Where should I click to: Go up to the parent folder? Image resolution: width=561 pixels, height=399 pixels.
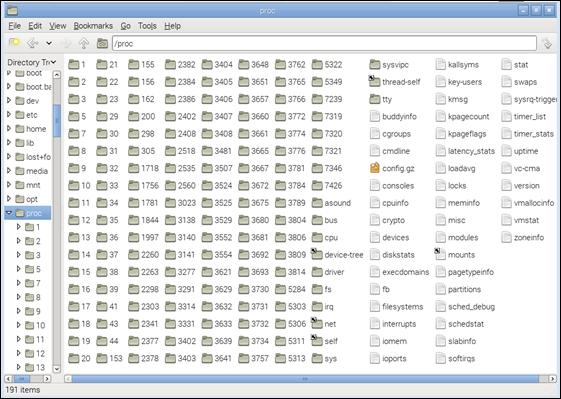click(x=84, y=43)
